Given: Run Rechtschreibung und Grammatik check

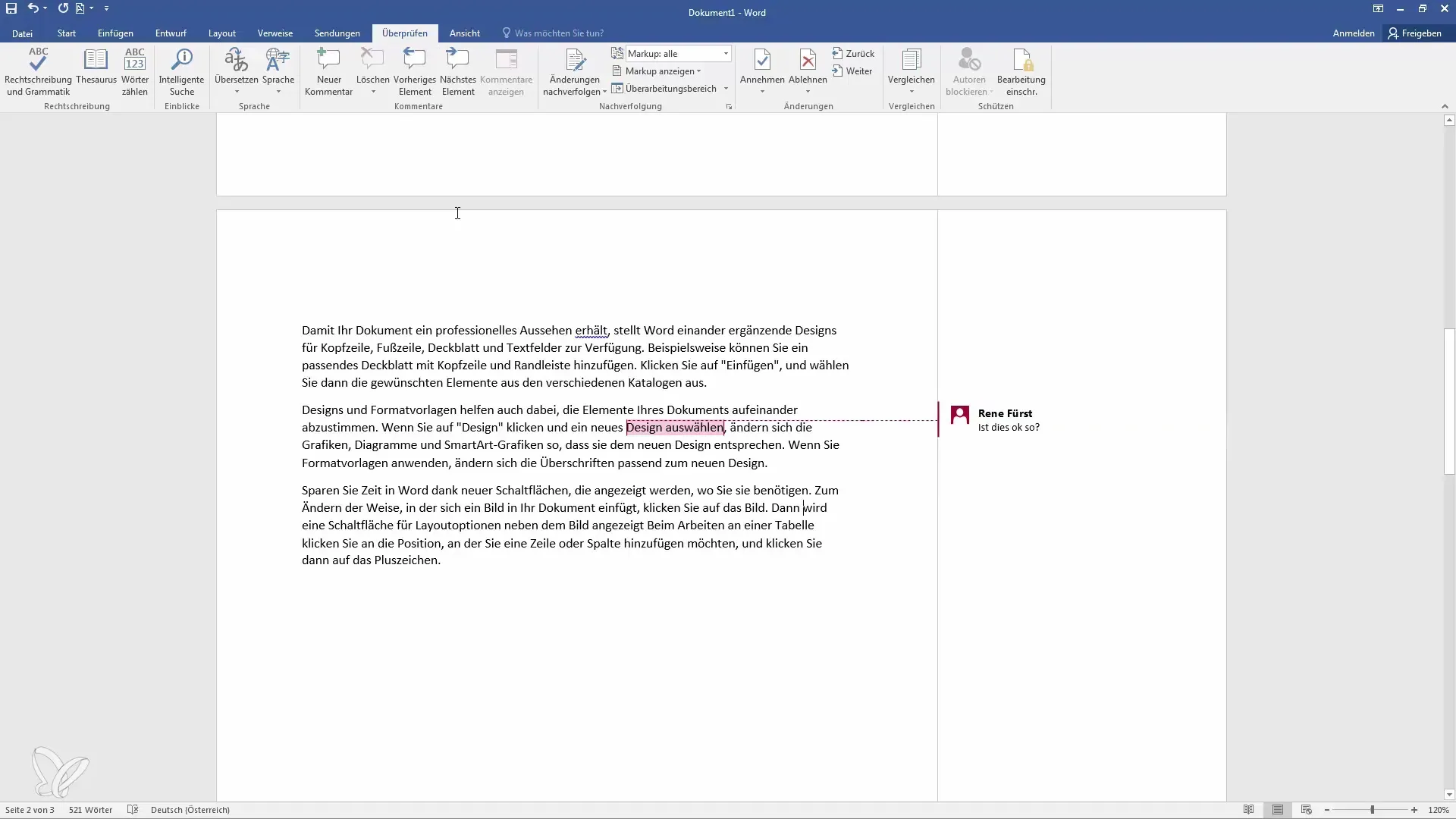Looking at the screenshot, I should click(x=38, y=72).
